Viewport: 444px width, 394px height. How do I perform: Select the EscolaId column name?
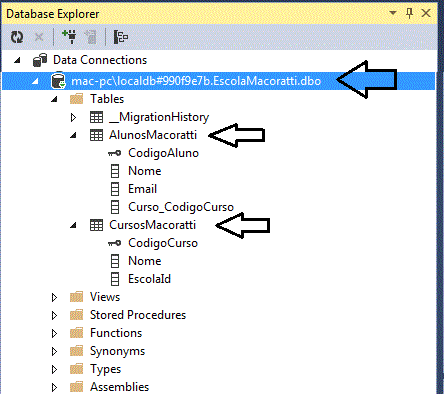click(x=149, y=279)
